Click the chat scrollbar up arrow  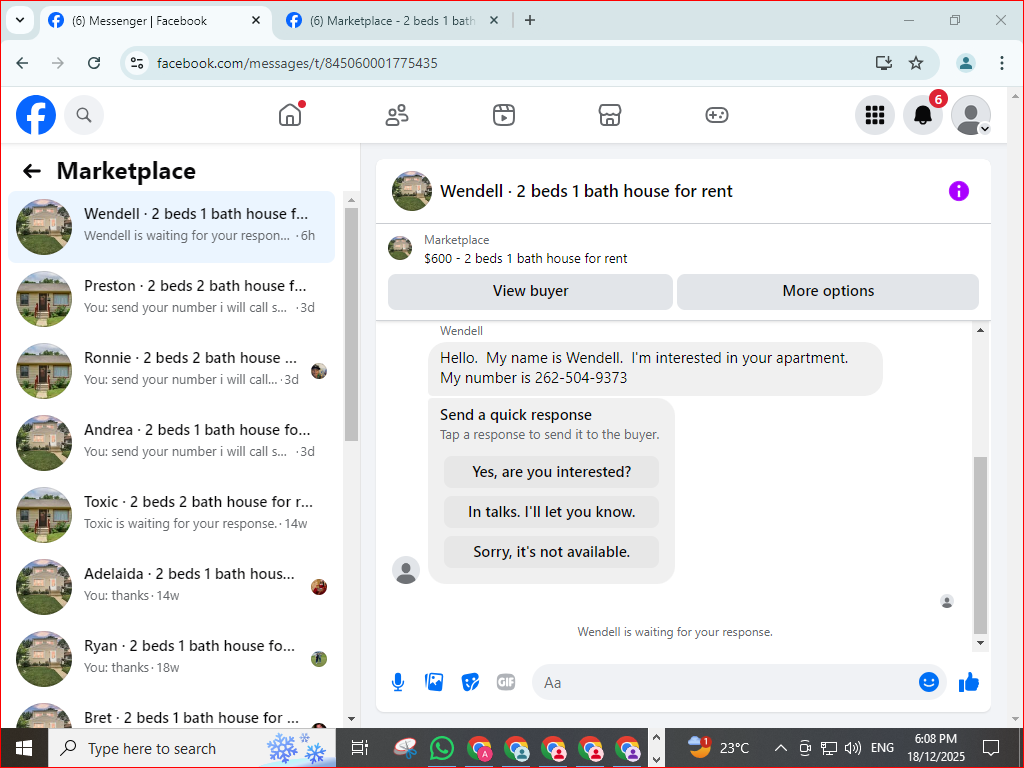point(980,330)
